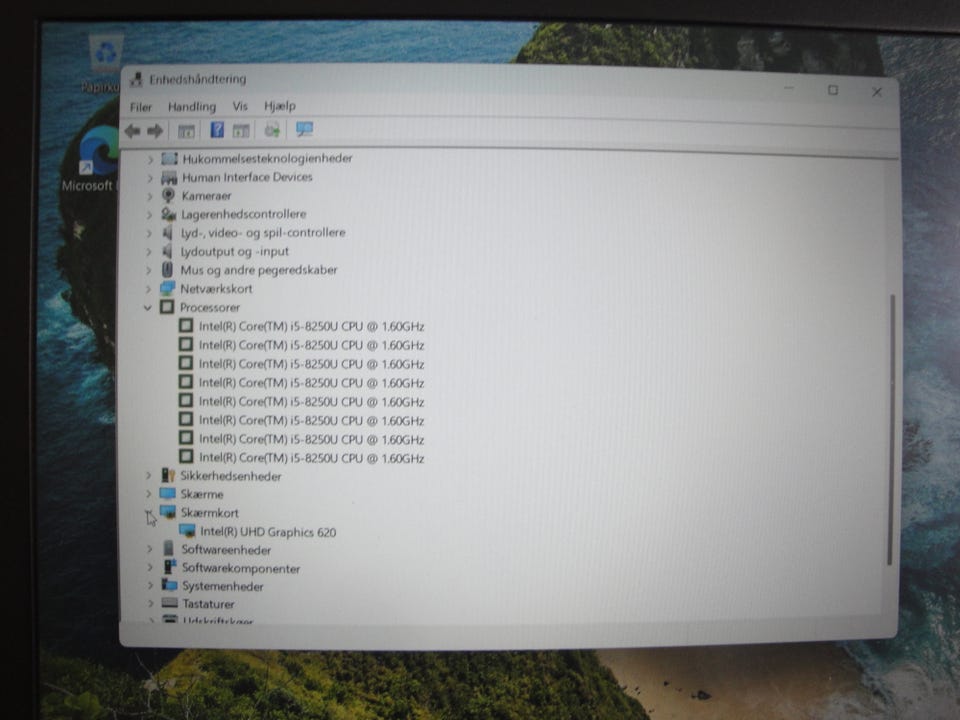
Task: Expand the Lydoutput og -input node
Action: 149,252
